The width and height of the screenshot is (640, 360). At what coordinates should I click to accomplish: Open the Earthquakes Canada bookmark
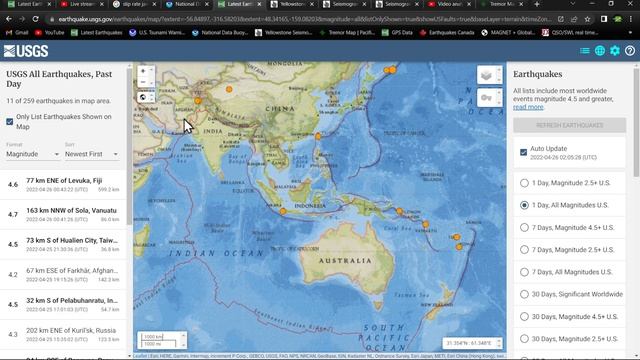pyautogui.click(x=447, y=32)
